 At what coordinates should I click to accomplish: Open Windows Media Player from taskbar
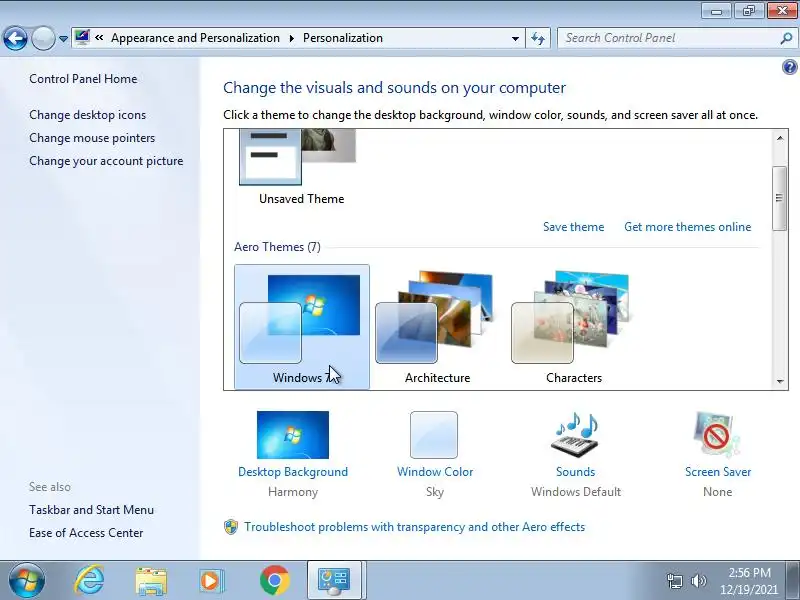point(211,581)
